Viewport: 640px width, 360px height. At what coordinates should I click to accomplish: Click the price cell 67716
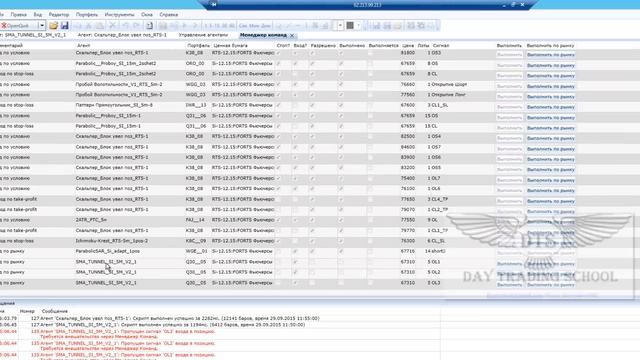[408, 251]
